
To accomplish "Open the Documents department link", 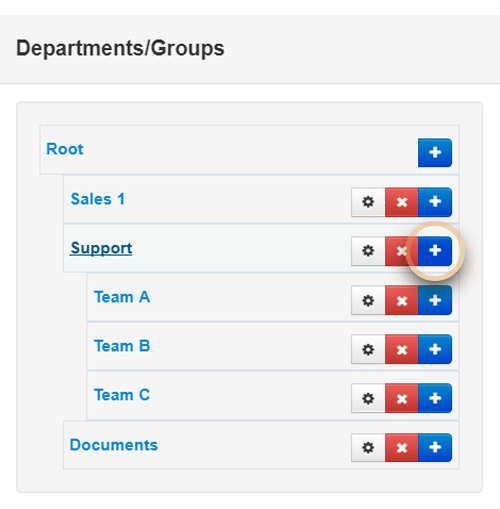I will click(x=114, y=445).
